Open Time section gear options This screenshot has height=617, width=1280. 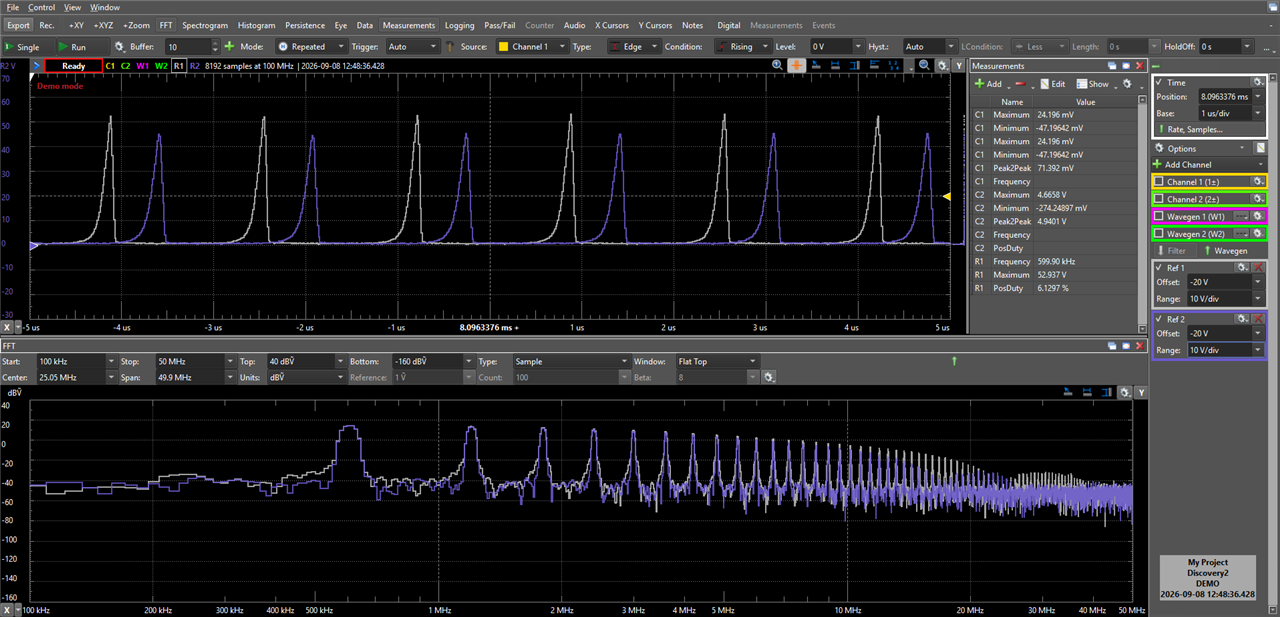[1259, 83]
